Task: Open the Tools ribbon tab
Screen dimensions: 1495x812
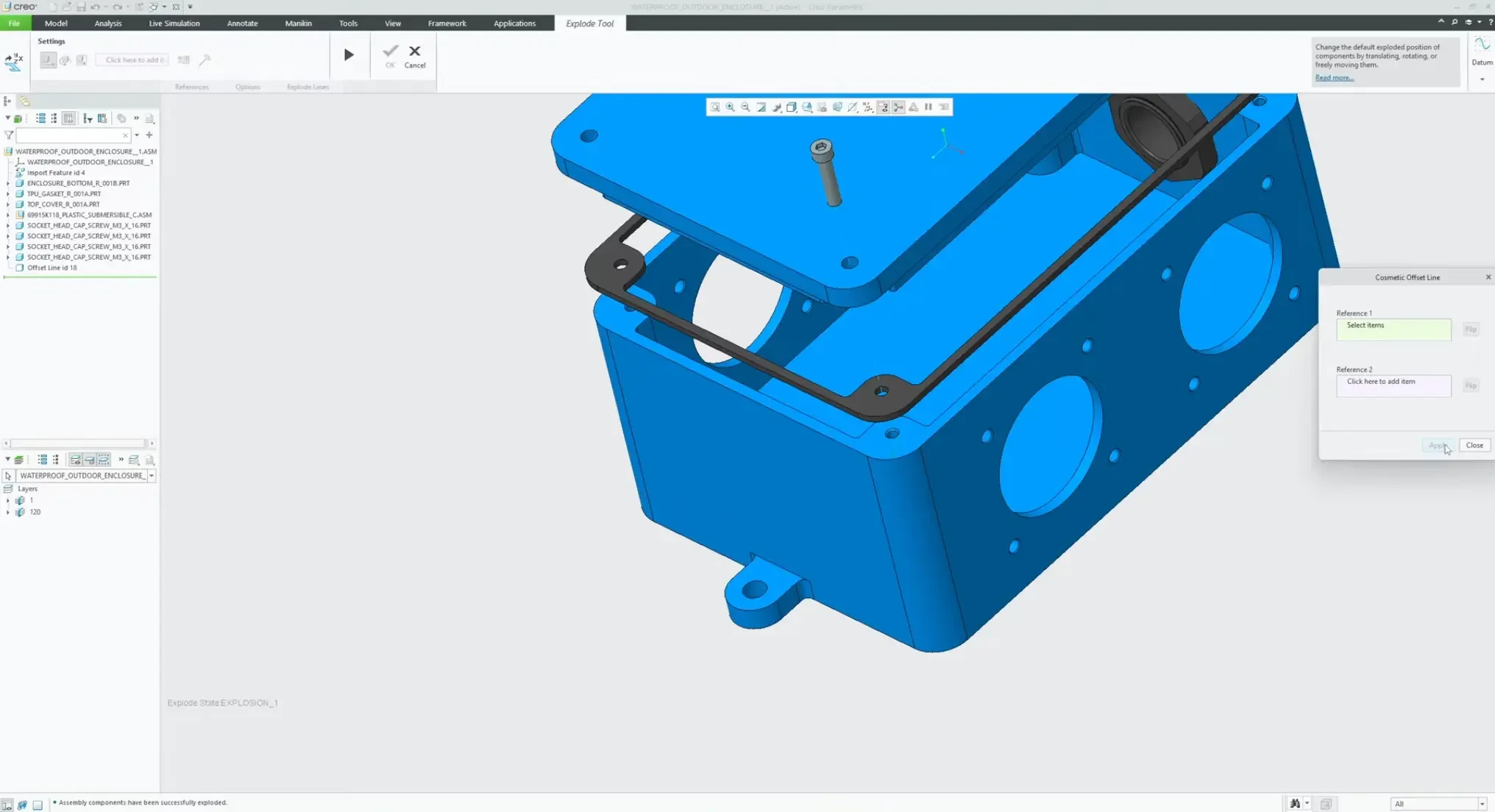Action: [348, 24]
